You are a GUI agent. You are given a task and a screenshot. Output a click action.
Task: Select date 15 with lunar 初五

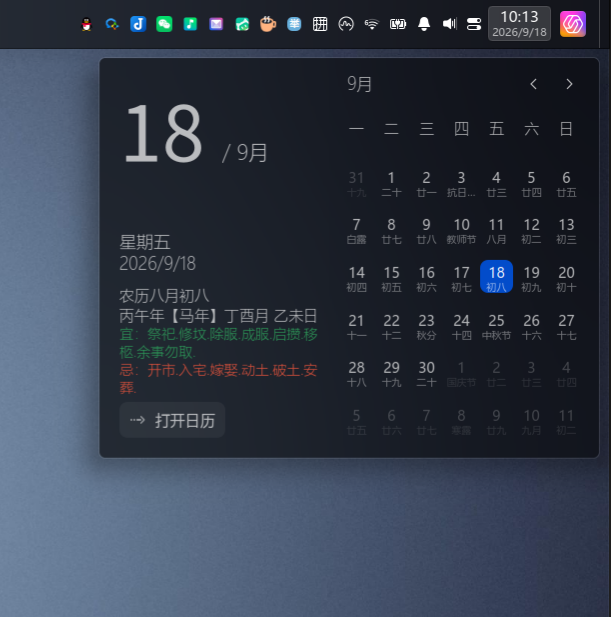tap(391, 279)
